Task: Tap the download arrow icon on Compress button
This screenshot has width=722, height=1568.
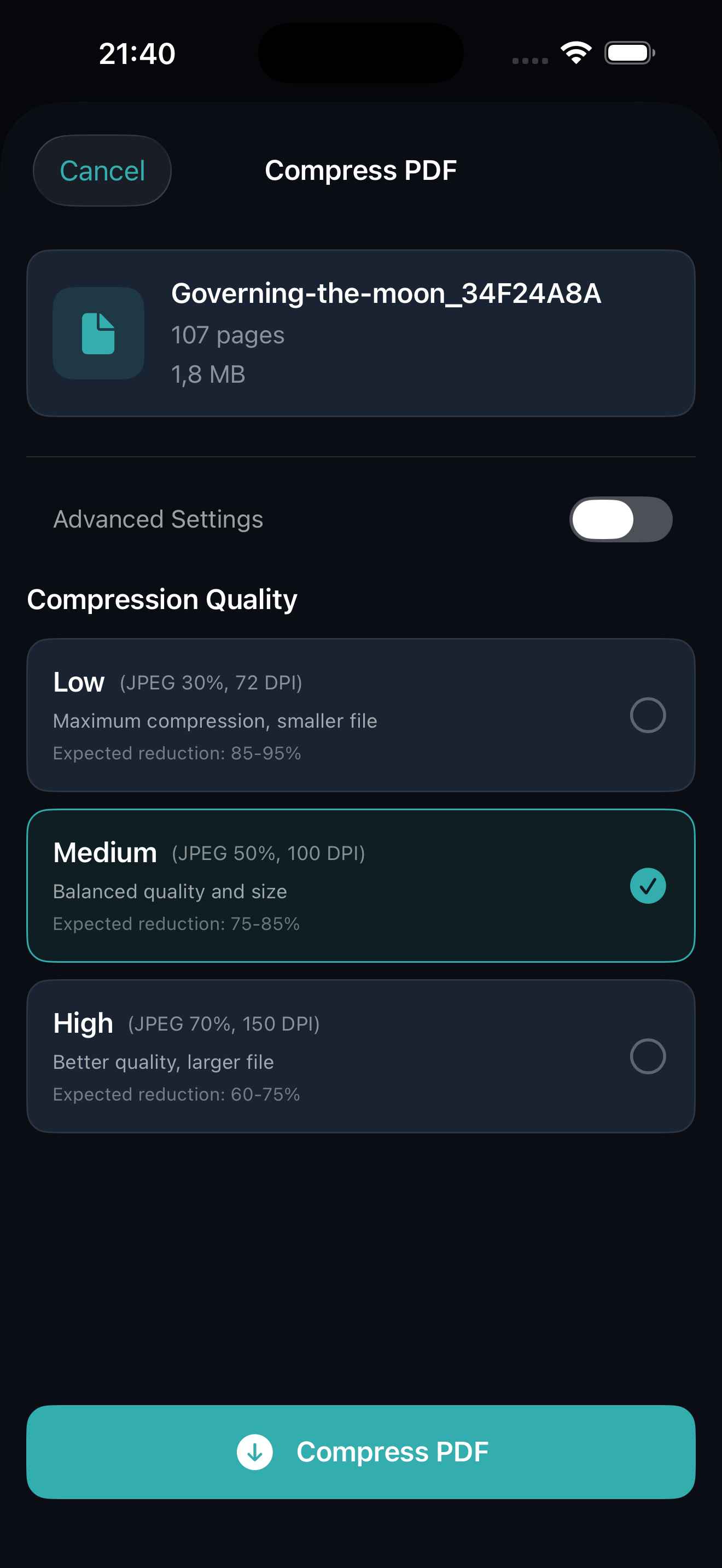Action: [254, 1452]
